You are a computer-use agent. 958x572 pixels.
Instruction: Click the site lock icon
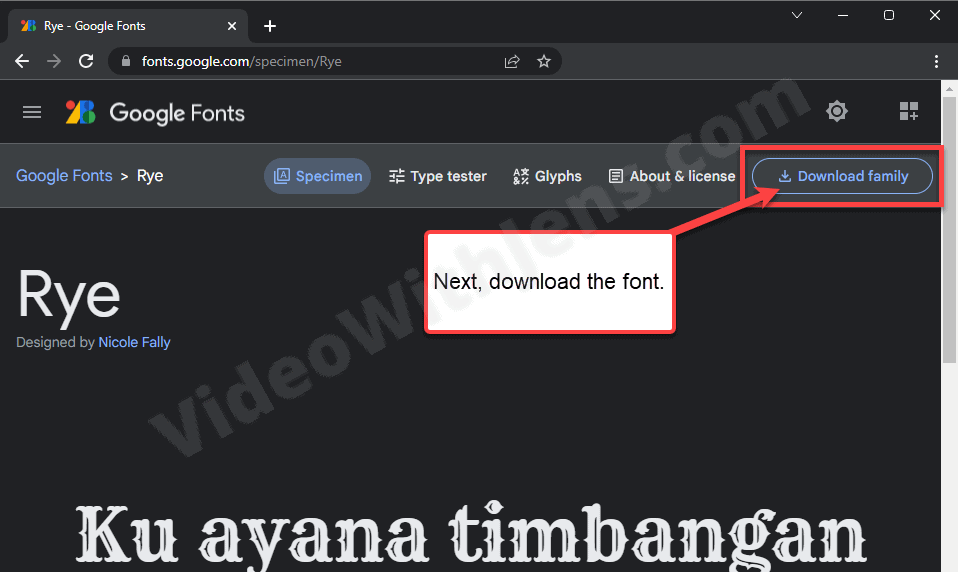point(126,61)
